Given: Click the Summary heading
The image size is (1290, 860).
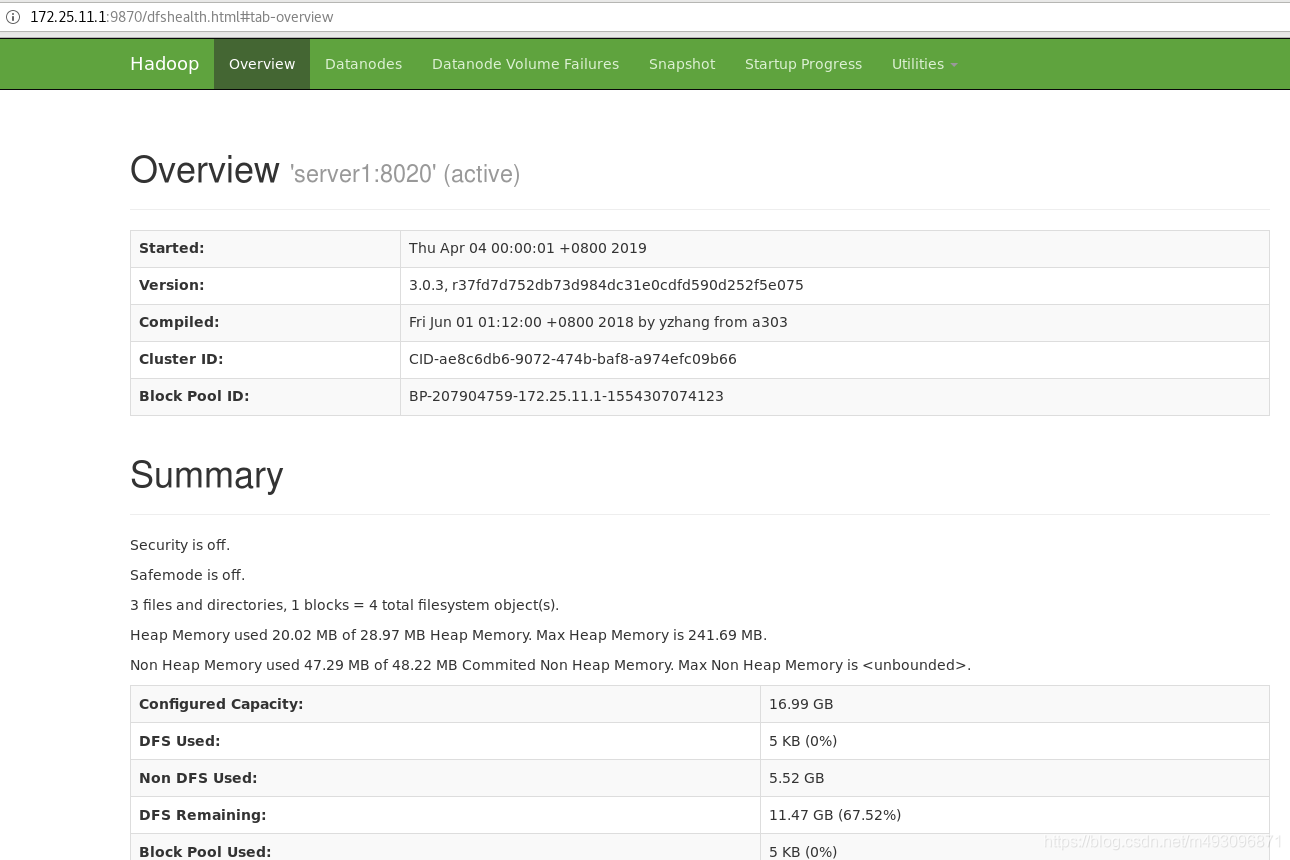Looking at the screenshot, I should [x=206, y=475].
